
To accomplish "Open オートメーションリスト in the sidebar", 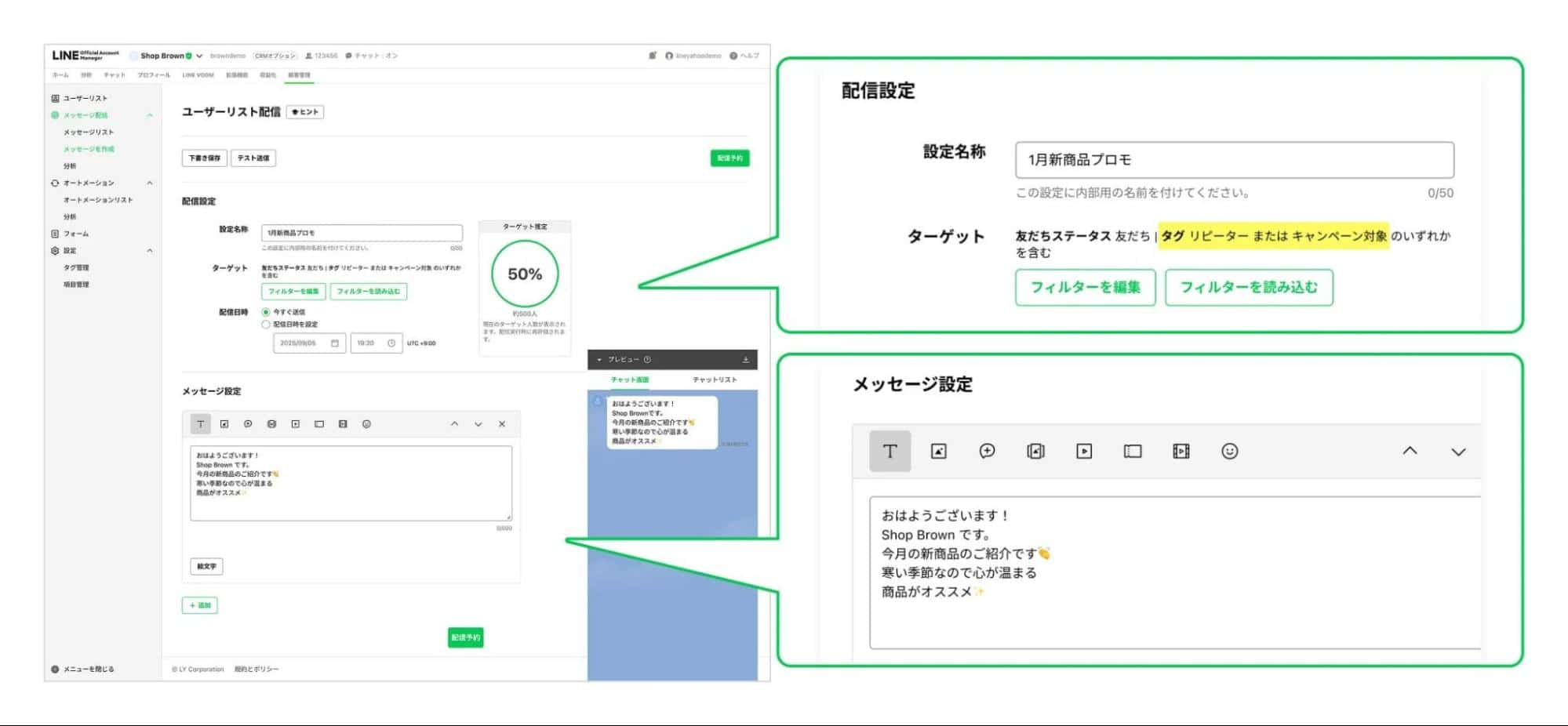I will [98, 200].
